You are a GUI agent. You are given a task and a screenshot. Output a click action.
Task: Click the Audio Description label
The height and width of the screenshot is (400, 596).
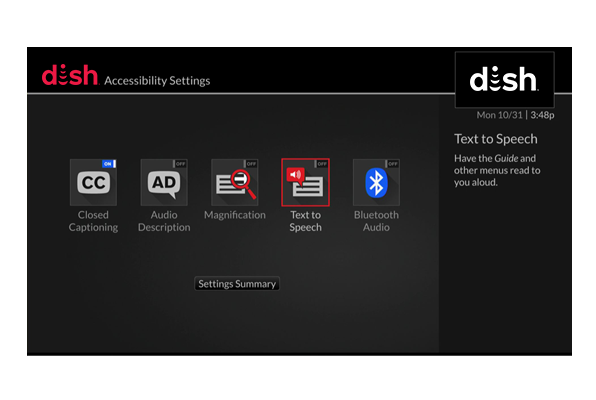tap(164, 221)
